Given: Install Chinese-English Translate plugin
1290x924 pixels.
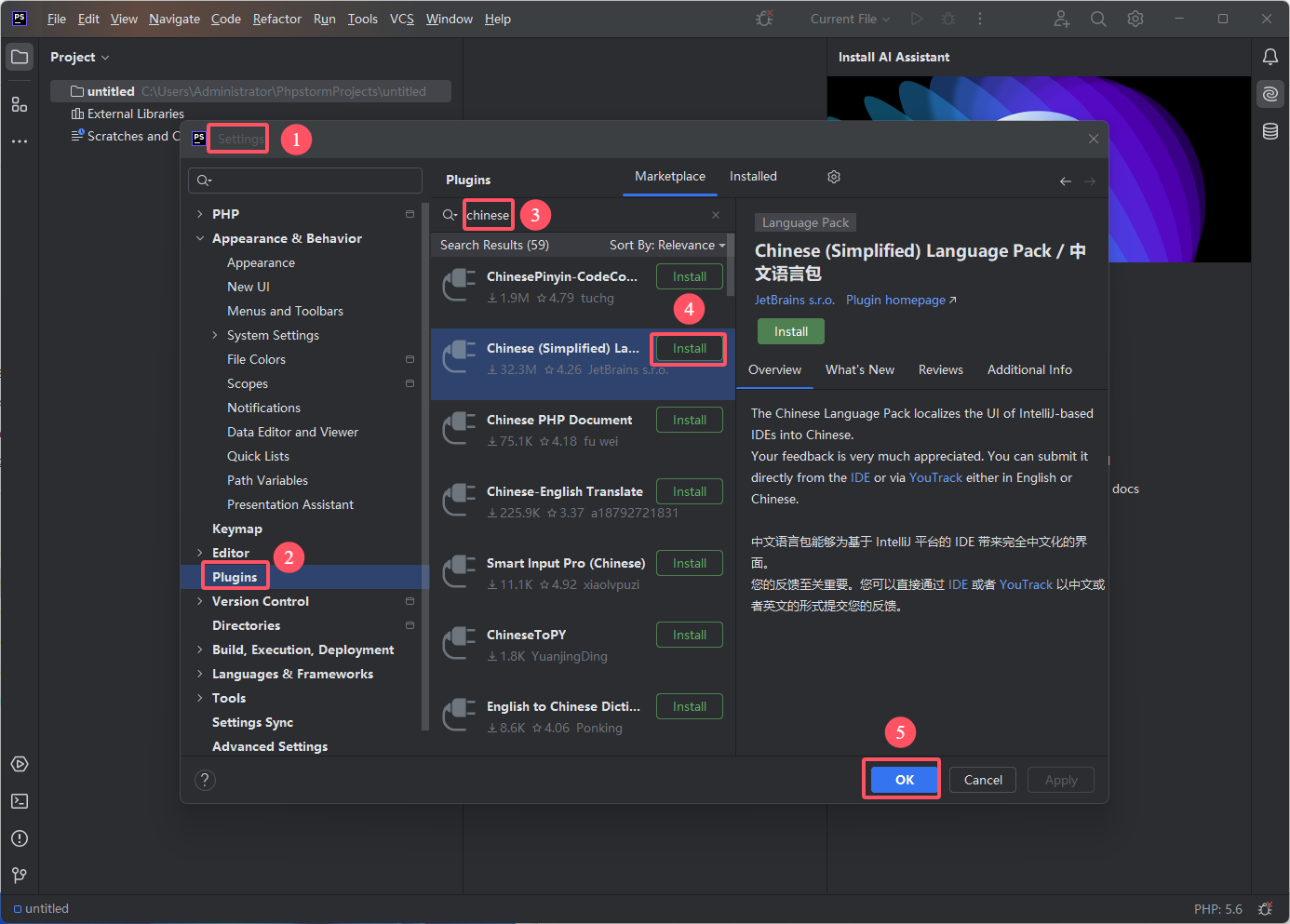Looking at the screenshot, I should coord(690,491).
